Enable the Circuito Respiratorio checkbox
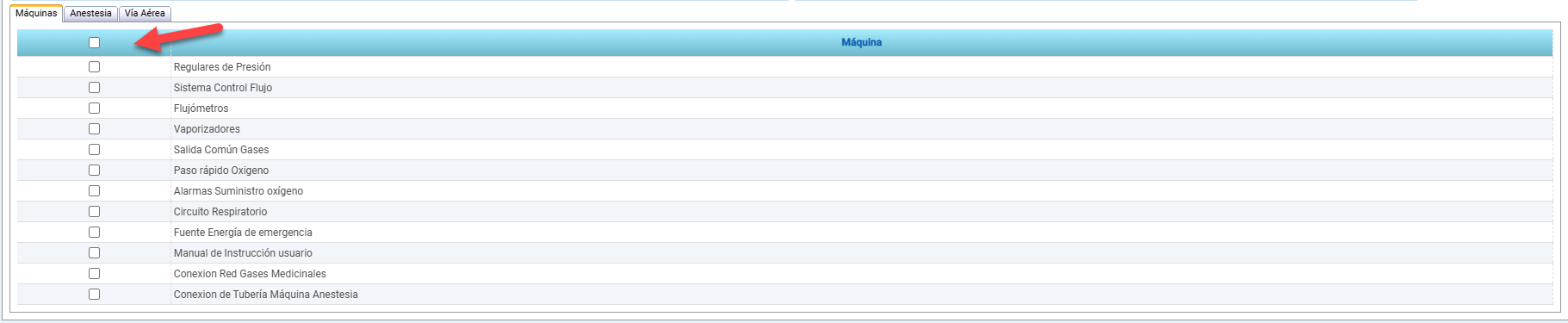 [94, 211]
